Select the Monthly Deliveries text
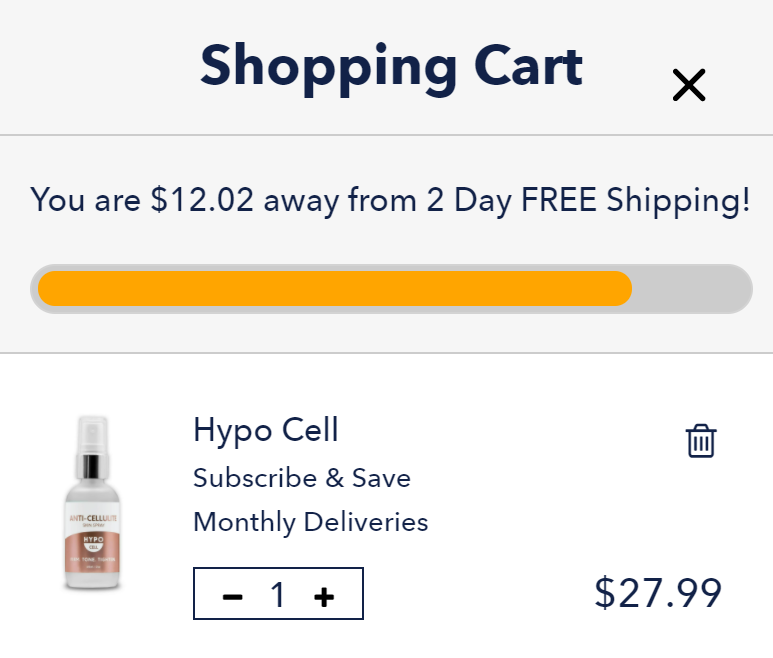Viewport: 773px width, 658px height. point(310,522)
